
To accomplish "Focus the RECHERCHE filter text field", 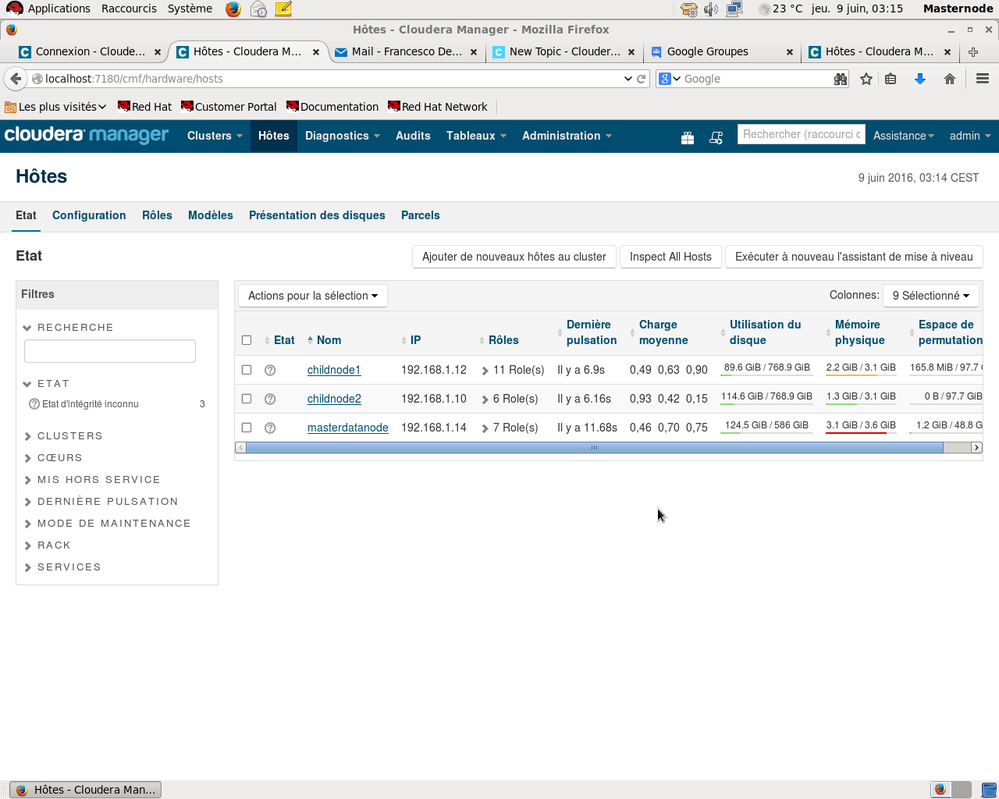I will tap(110, 351).
